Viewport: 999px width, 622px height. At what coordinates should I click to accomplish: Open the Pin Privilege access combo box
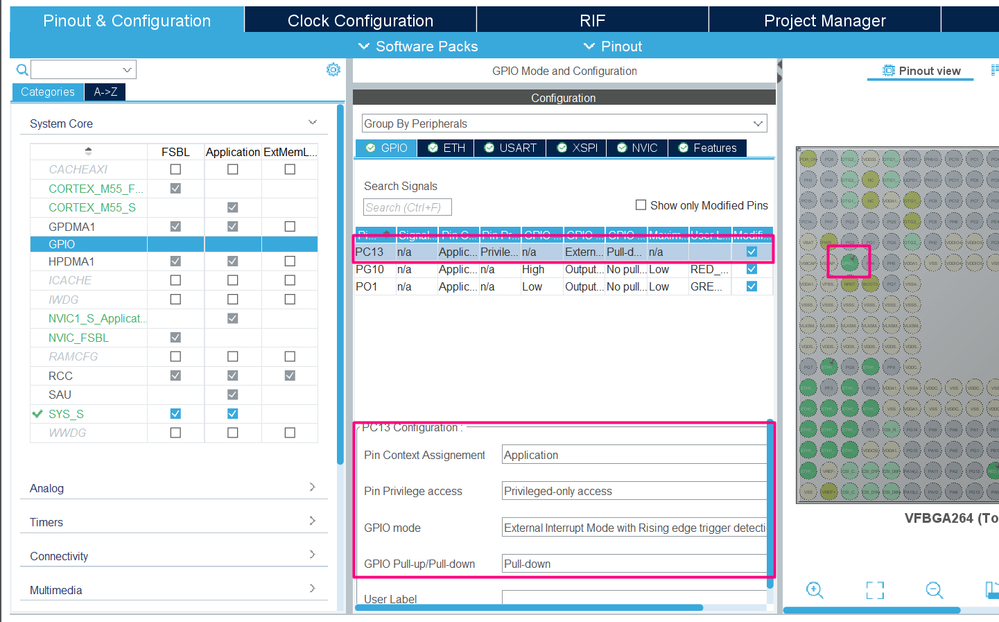(635, 491)
